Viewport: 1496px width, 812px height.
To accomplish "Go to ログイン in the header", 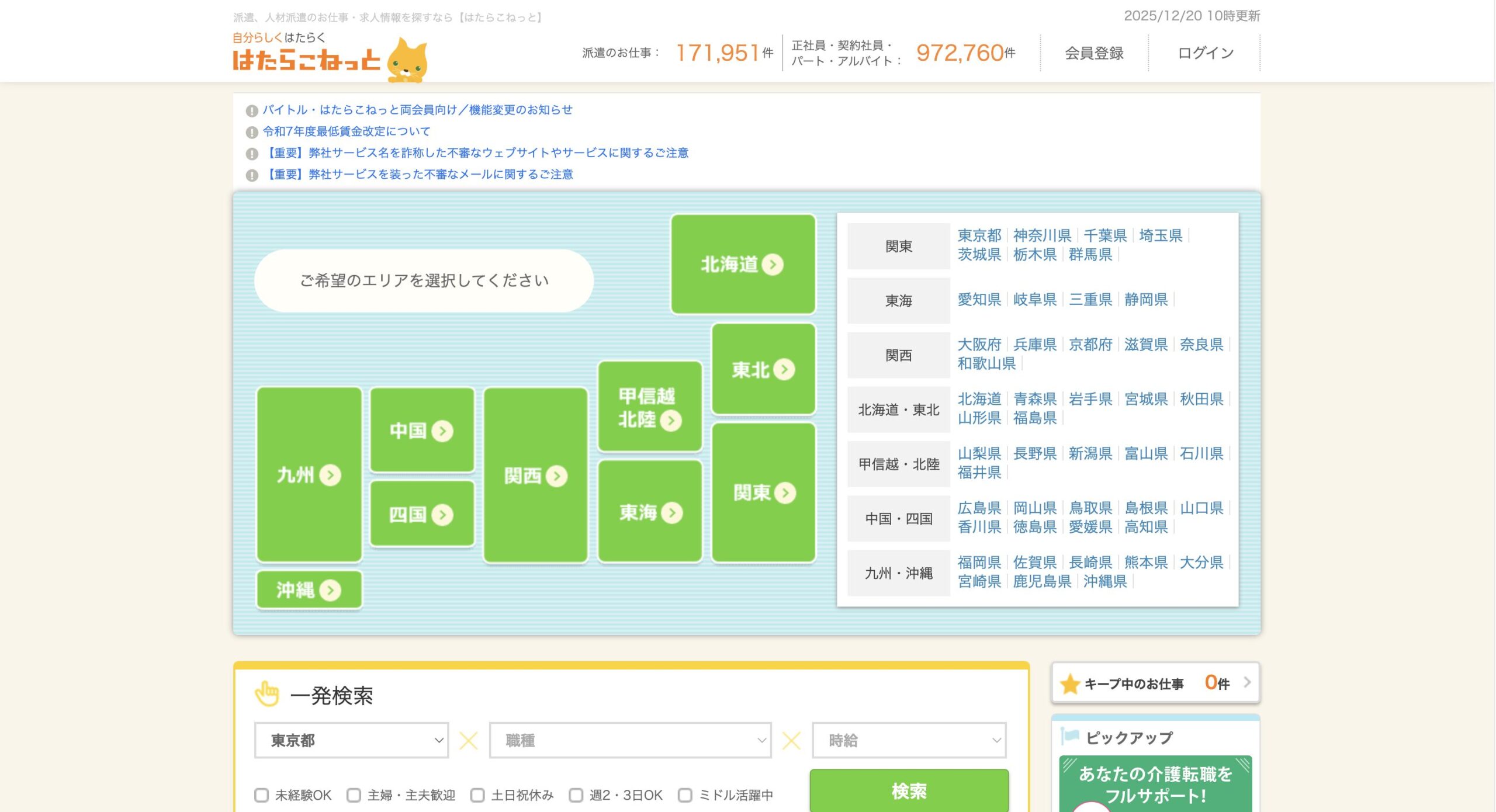I will [x=1205, y=53].
